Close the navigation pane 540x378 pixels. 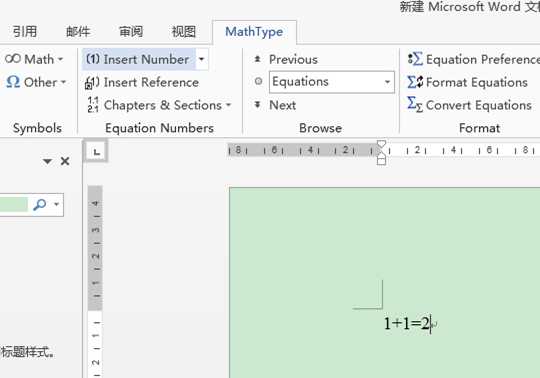point(65,161)
